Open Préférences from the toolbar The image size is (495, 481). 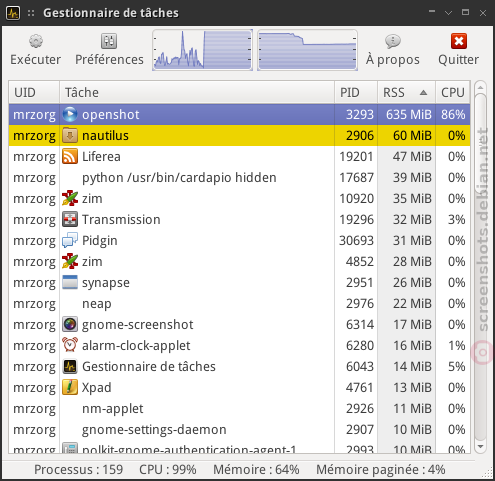(109, 50)
